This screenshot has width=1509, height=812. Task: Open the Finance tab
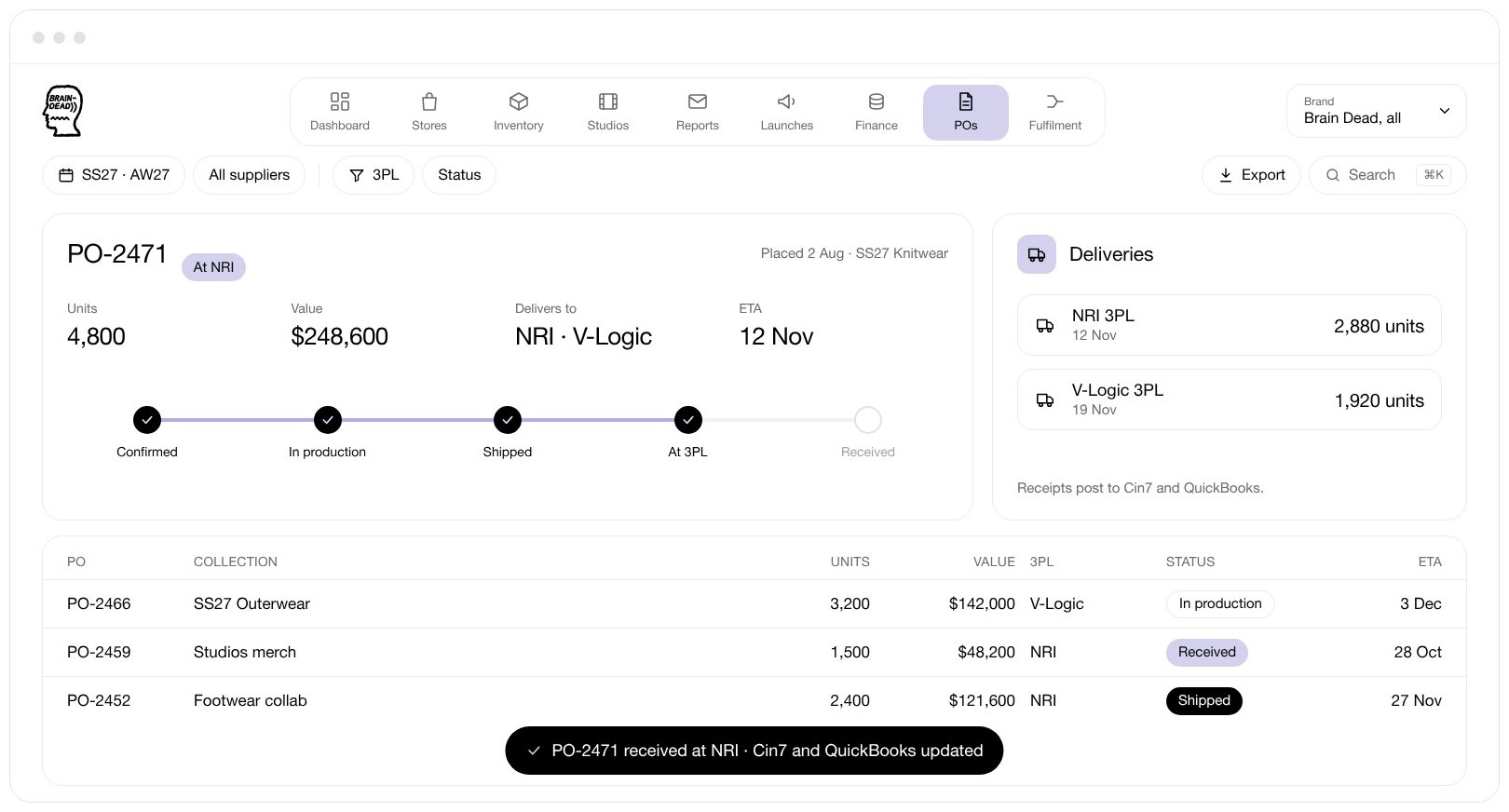pos(877,112)
